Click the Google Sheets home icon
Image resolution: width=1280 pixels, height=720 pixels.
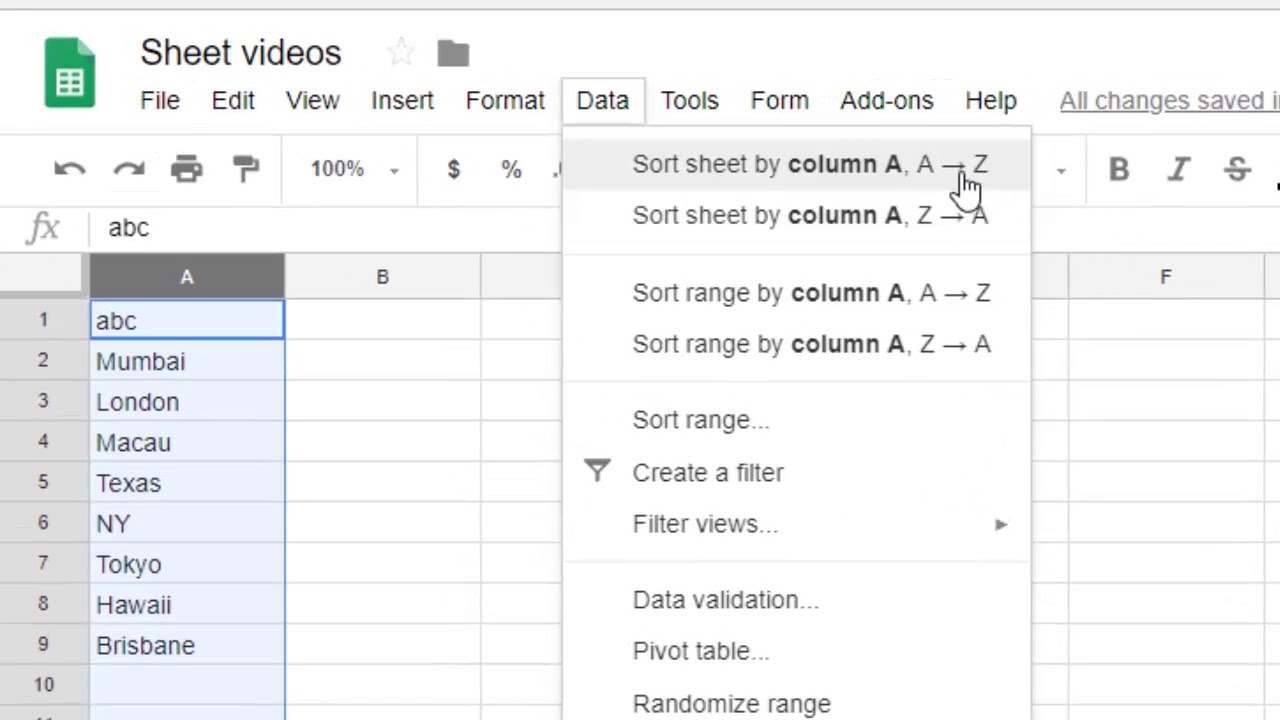(x=69, y=70)
